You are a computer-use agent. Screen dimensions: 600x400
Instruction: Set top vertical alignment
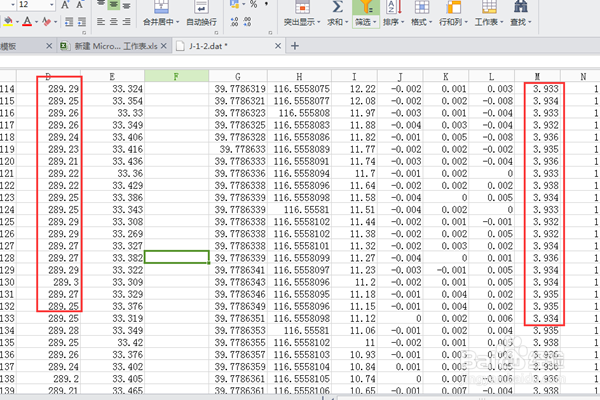(x=101, y=4)
